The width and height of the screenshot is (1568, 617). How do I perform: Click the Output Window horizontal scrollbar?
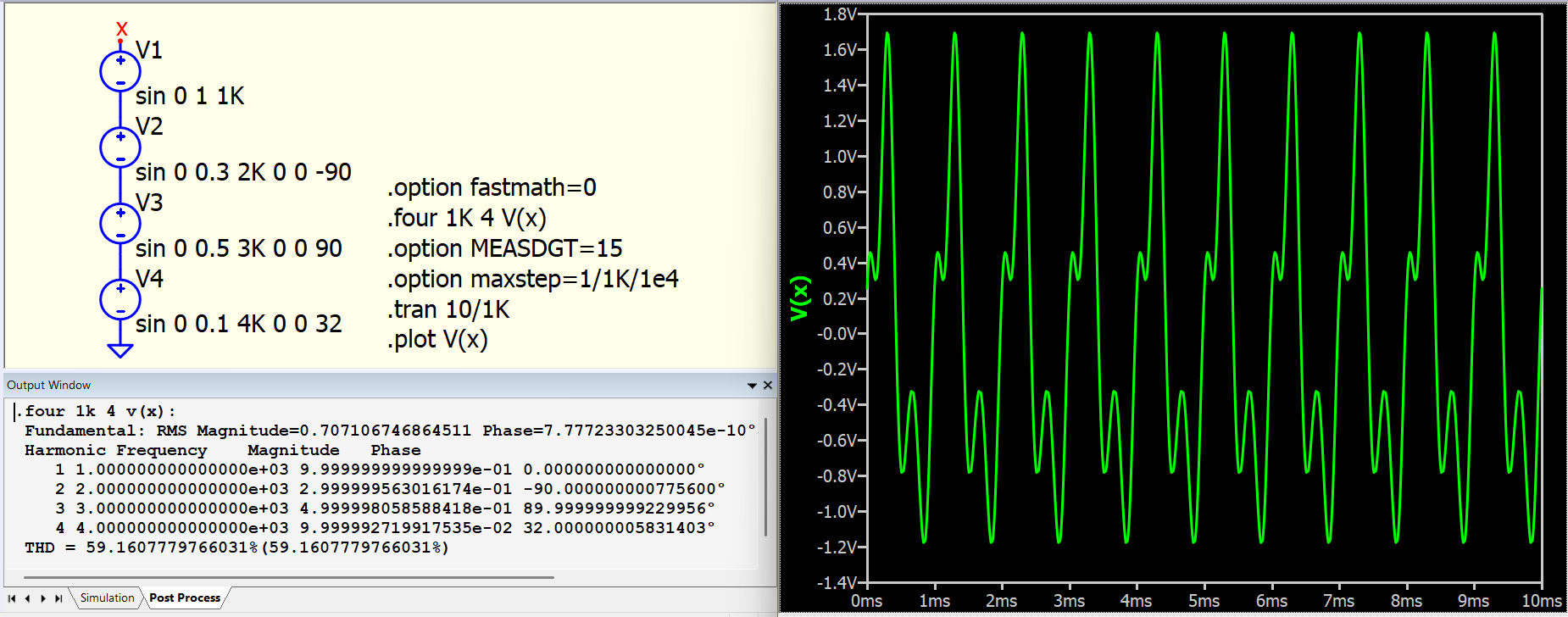(289, 577)
